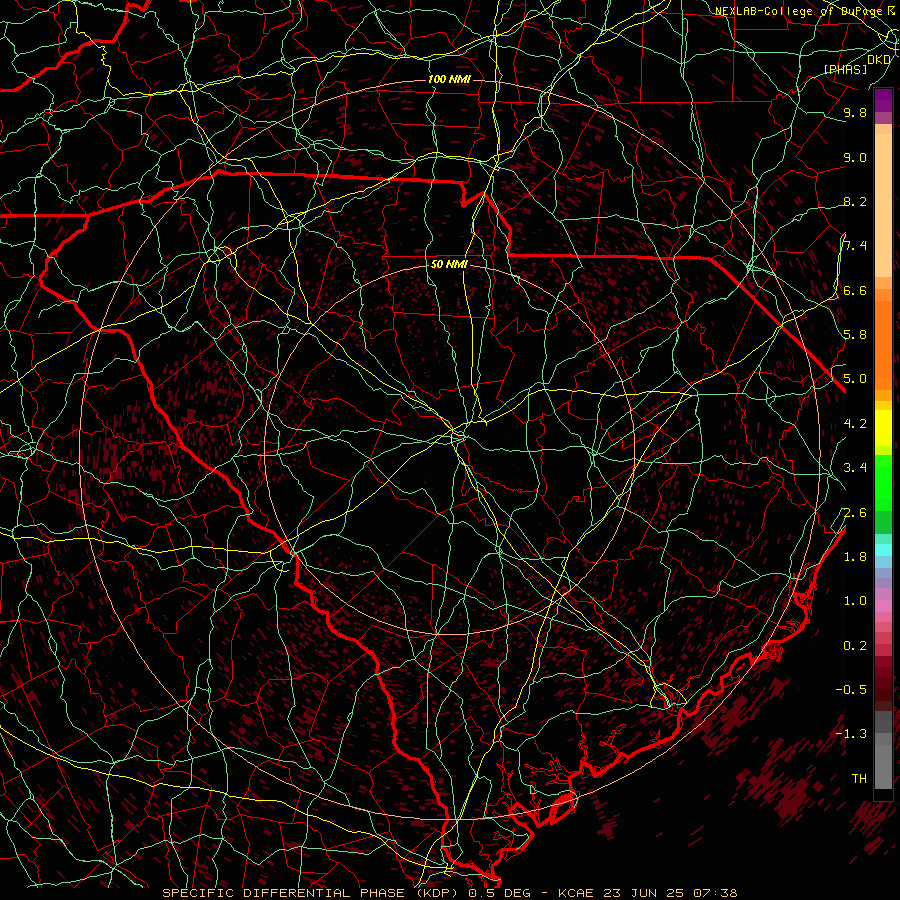This screenshot has width=900, height=900.
Task: Click the 7.4 value on the color scale
Action: pyautogui.click(x=855, y=246)
